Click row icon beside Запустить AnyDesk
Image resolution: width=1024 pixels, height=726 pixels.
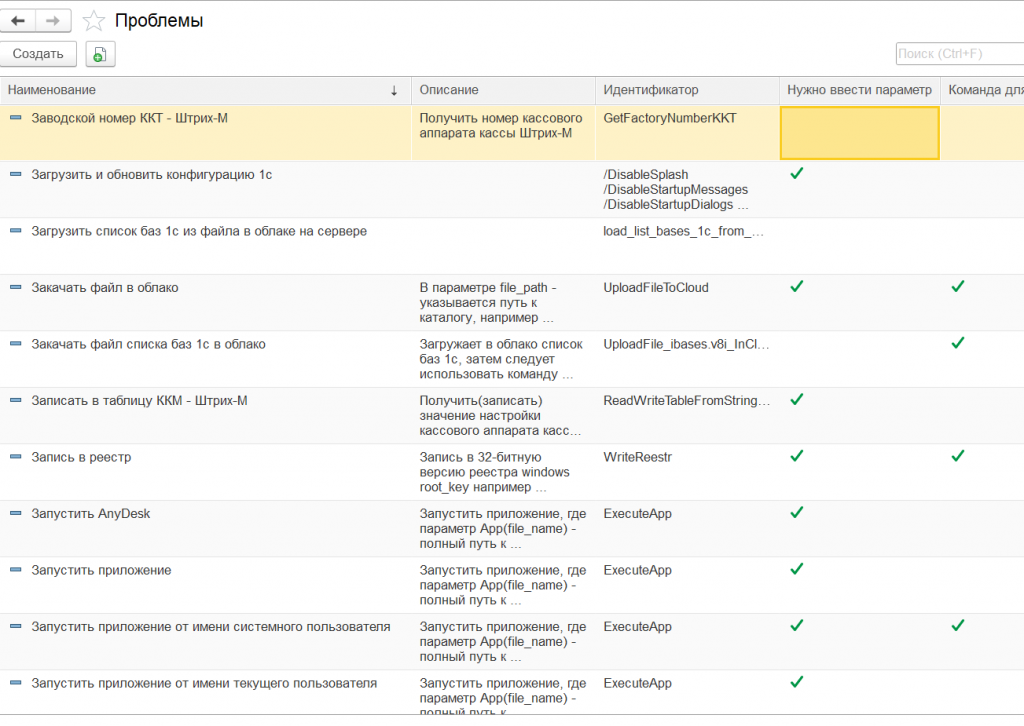coord(15,513)
